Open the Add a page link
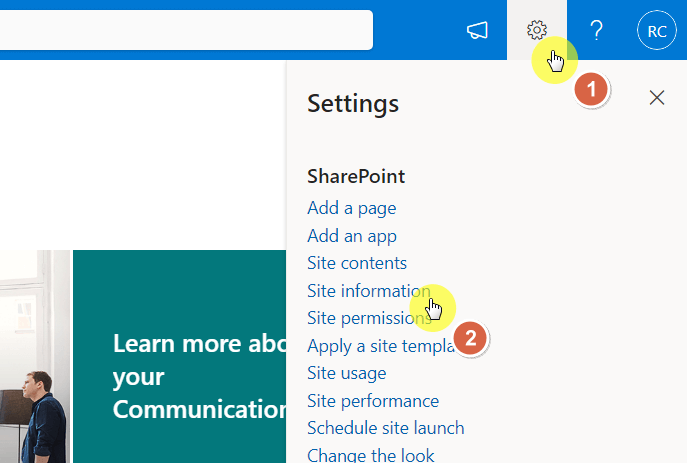 point(351,208)
